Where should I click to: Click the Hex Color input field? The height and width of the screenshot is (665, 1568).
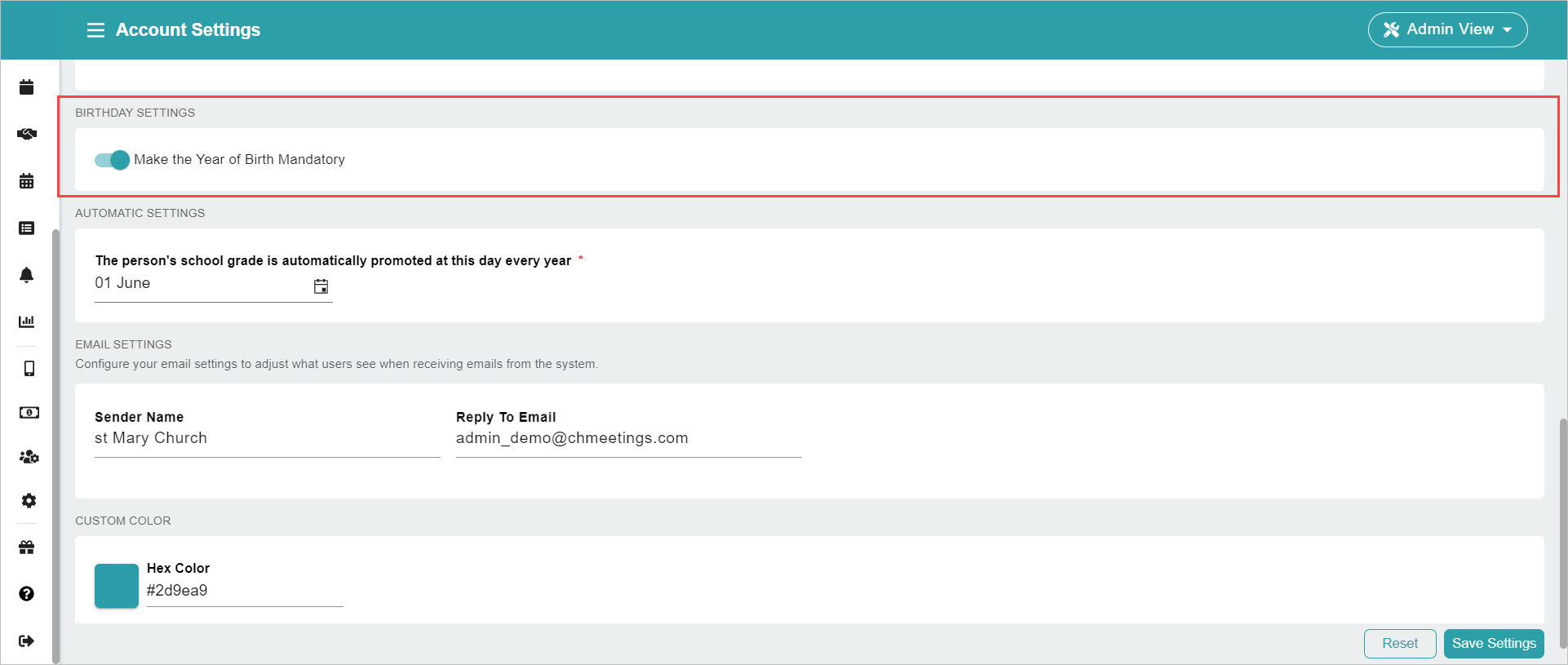245,592
